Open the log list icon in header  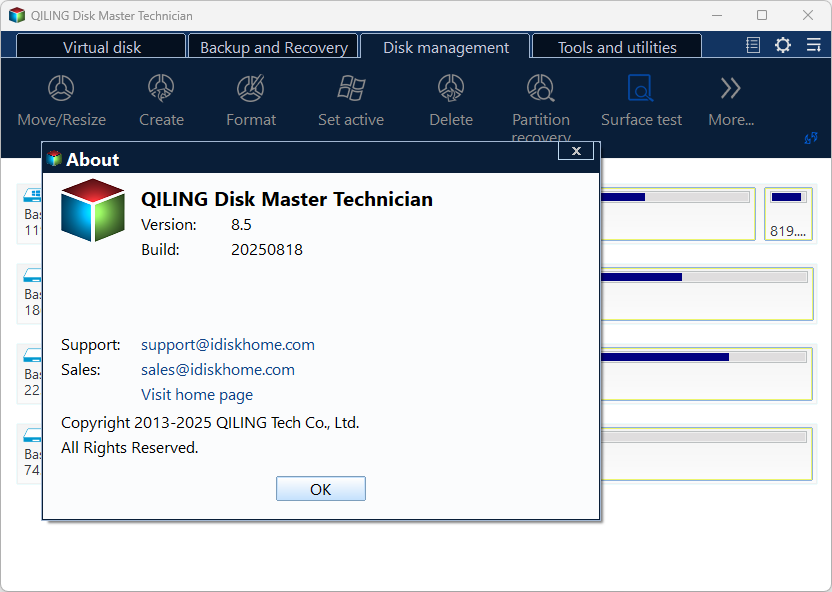pyautogui.click(x=753, y=45)
